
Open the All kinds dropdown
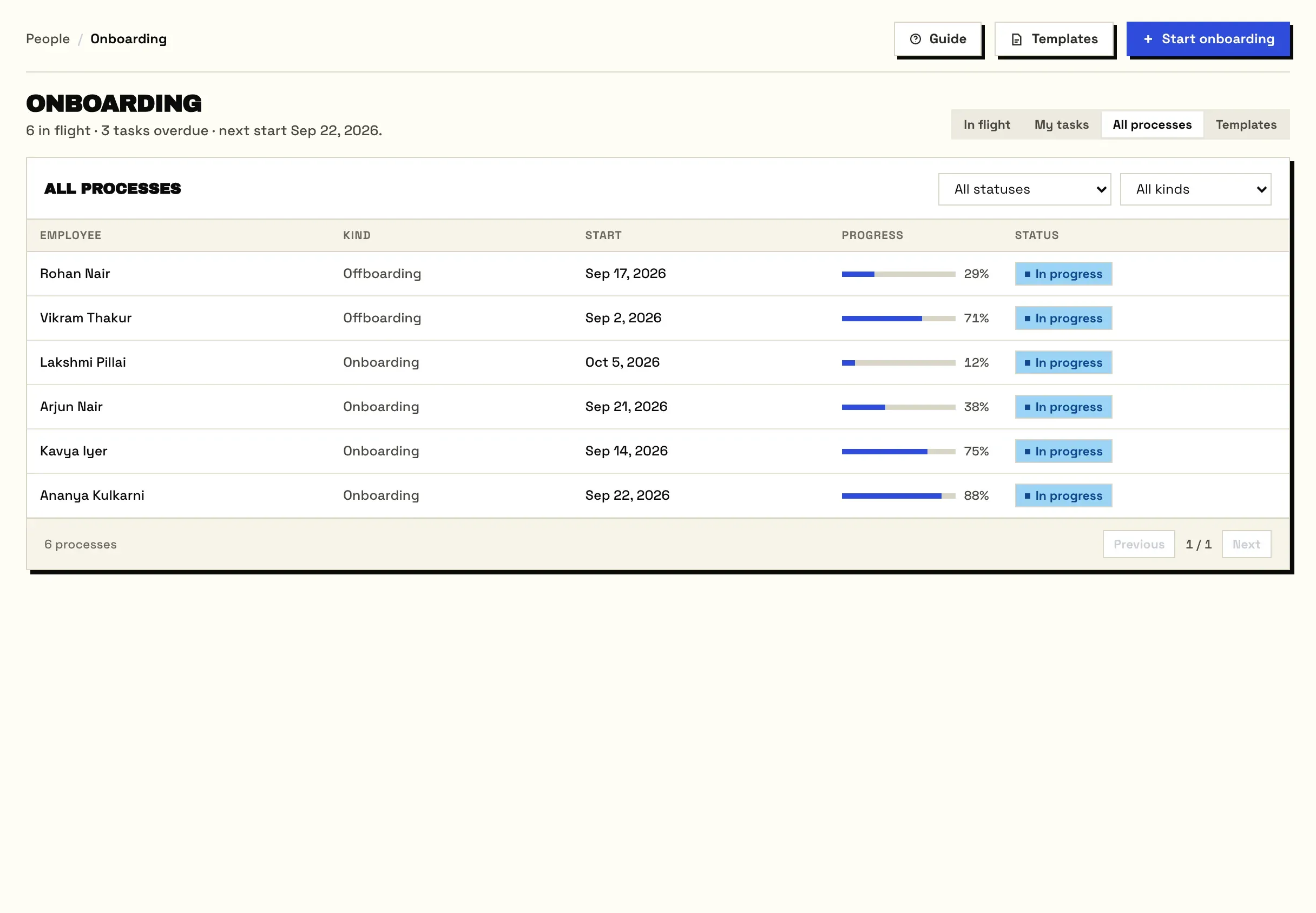[1196, 189]
